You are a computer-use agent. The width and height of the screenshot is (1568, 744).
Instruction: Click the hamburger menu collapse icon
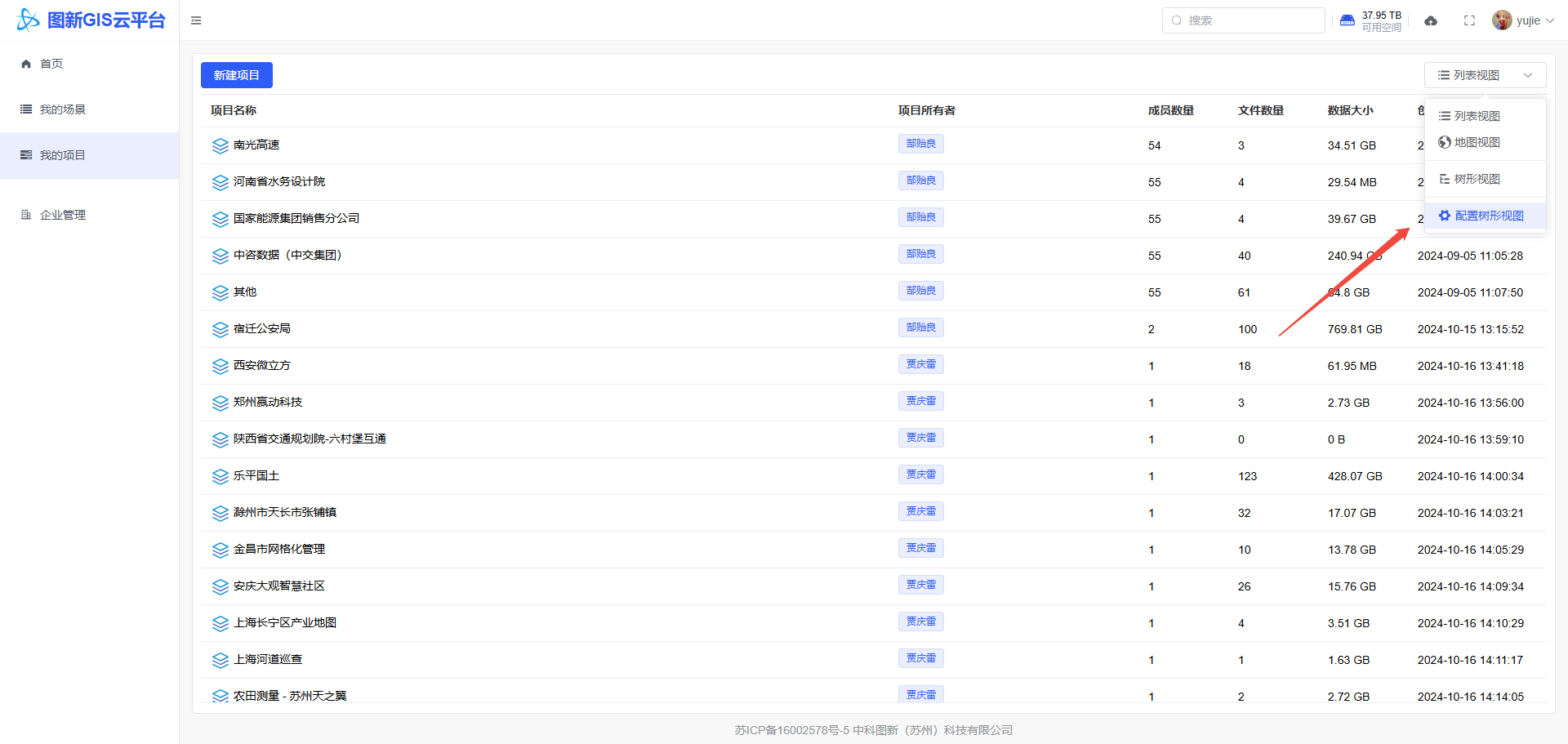tap(196, 20)
